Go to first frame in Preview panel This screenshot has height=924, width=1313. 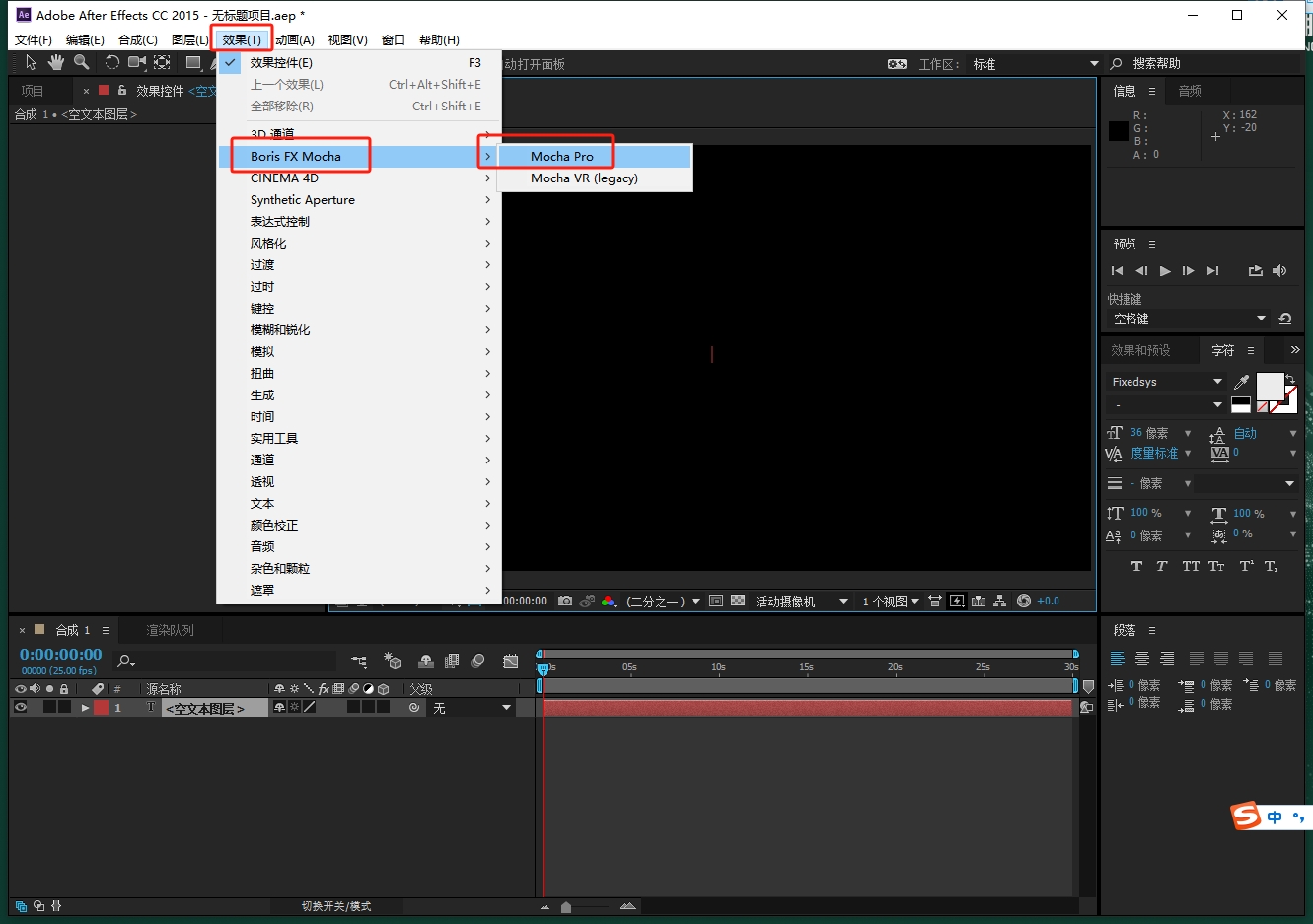1117,270
